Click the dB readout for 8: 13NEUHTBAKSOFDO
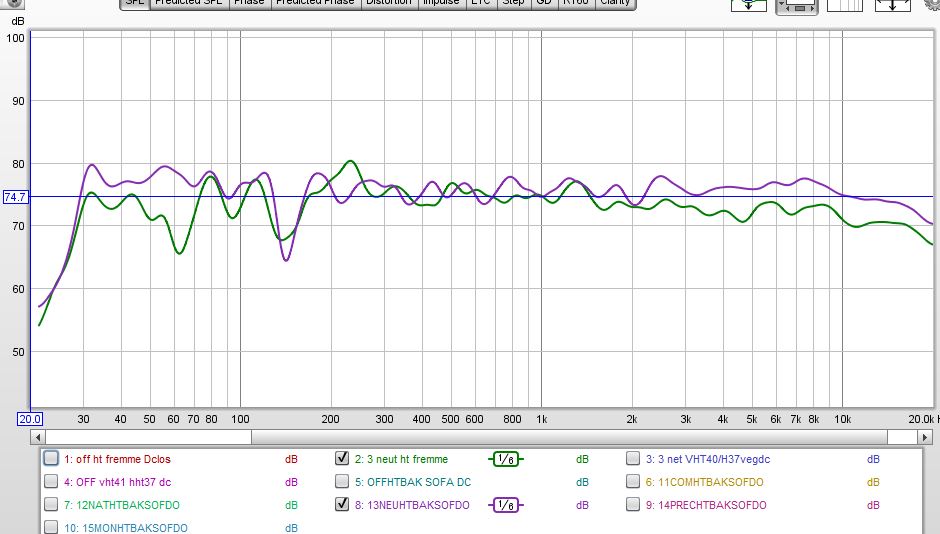The height and width of the screenshot is (534, 940). [582, 505]
